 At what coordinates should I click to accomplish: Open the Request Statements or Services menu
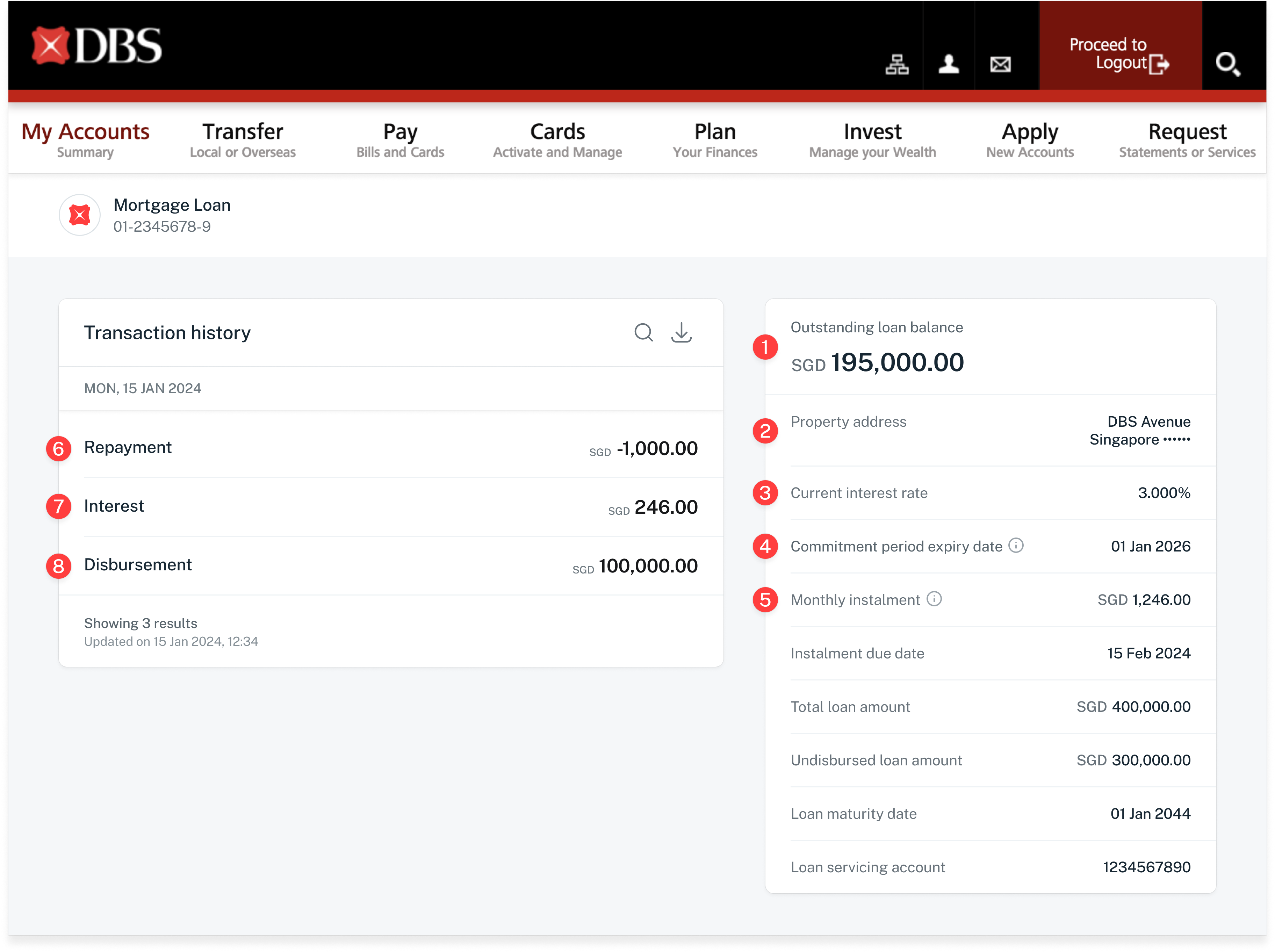click(x=1187, y=139)
